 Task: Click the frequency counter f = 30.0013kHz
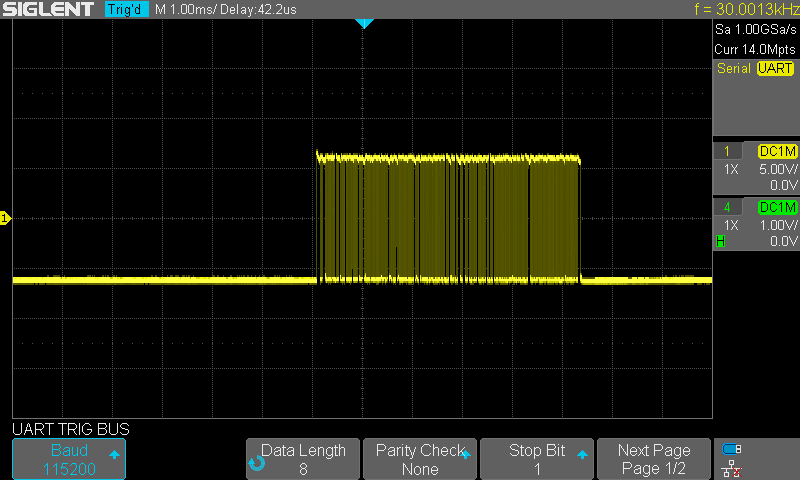pos(746,9)
